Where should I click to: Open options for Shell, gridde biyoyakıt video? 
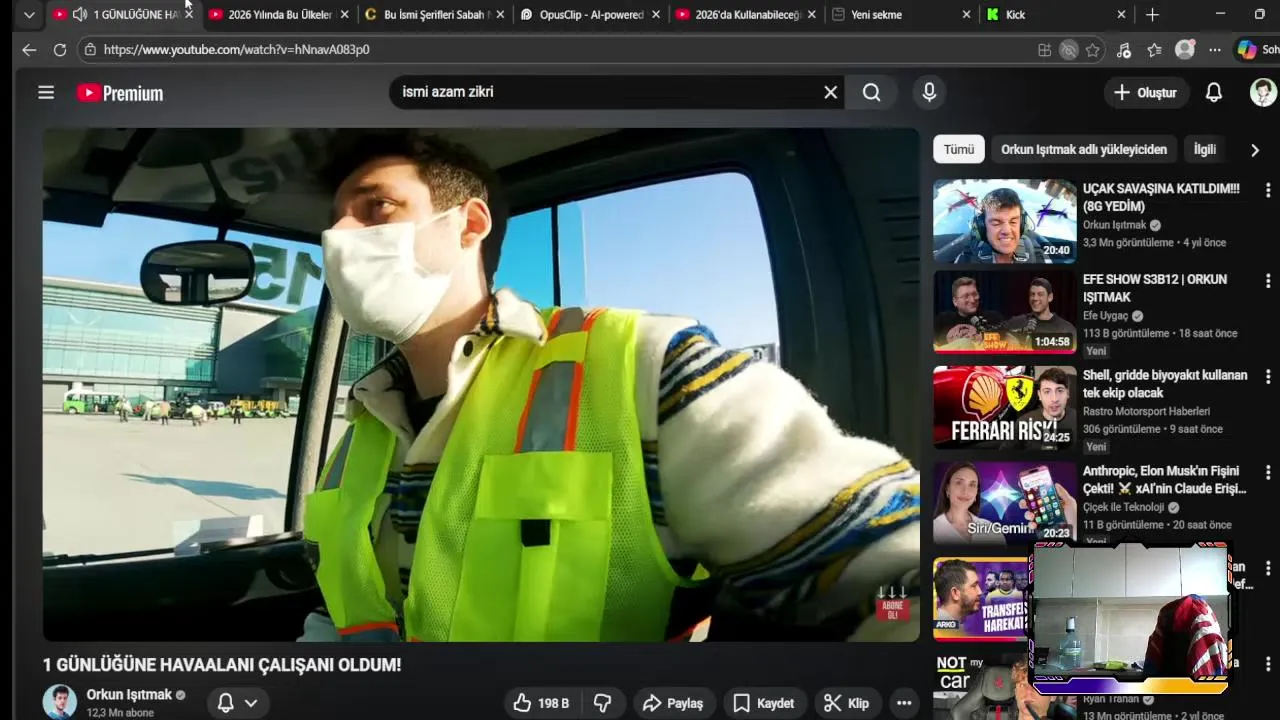tap(1268, 377)
